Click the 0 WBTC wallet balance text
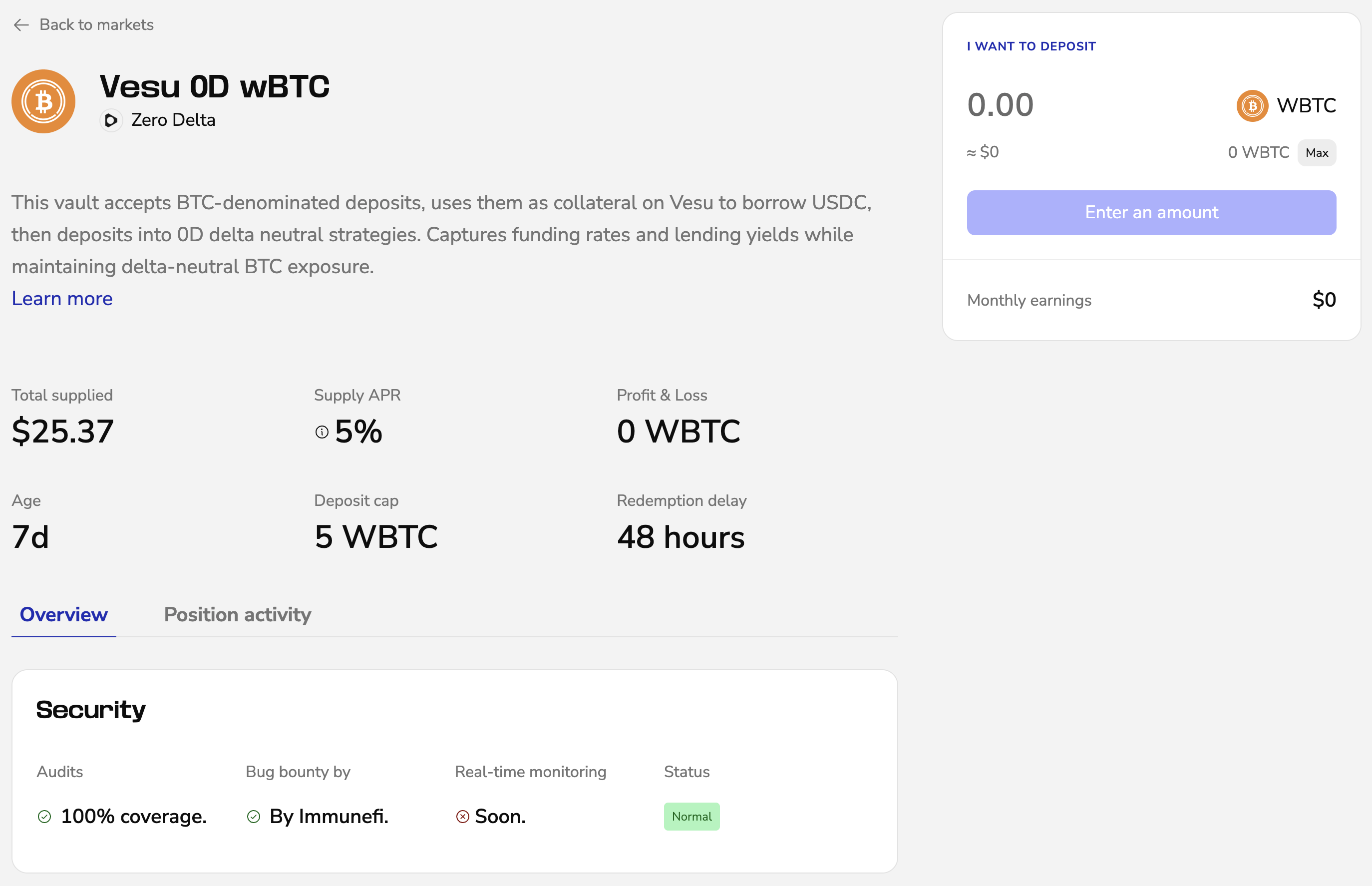 pos(1258,152)
